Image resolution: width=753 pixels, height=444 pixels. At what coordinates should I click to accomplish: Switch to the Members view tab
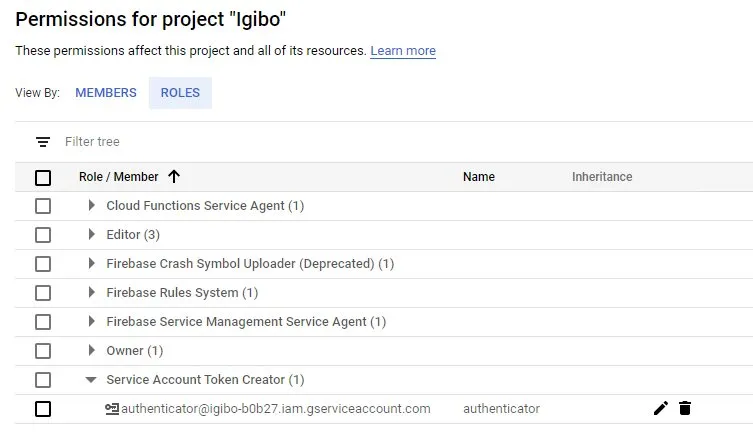pos(106,93)
